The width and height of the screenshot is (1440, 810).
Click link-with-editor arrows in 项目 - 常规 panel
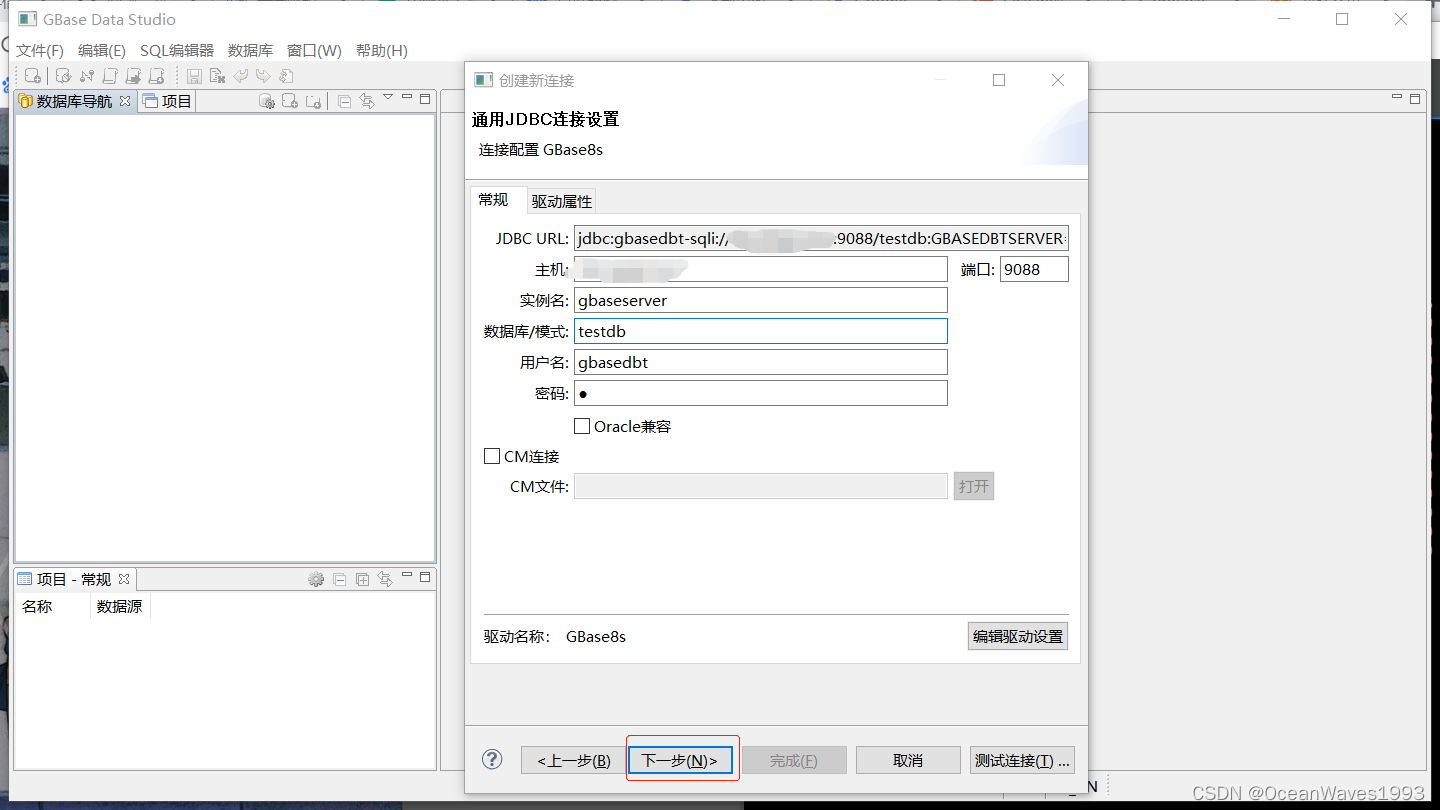point(385,579)
